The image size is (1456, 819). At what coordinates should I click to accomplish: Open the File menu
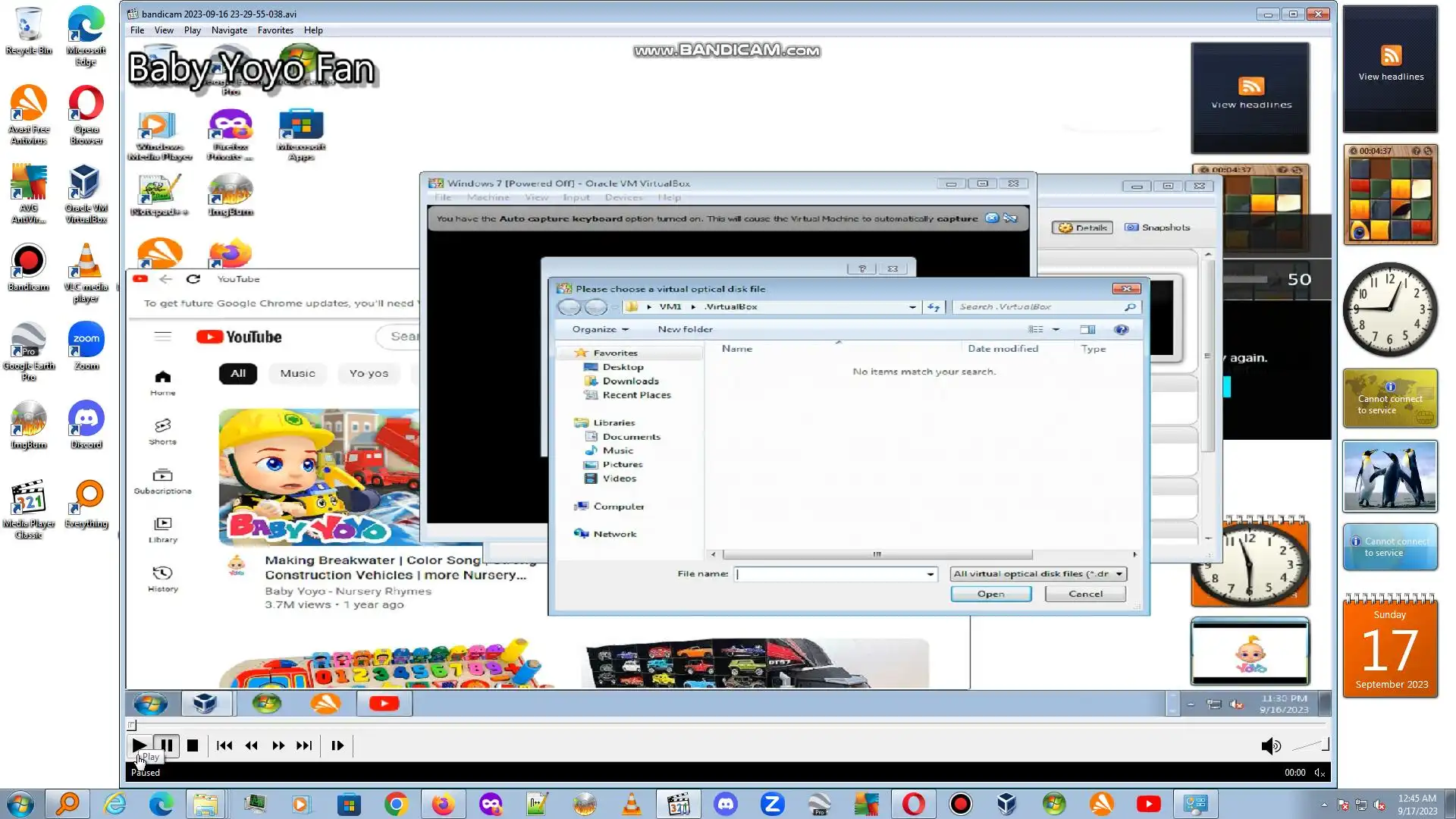[137, 30]
